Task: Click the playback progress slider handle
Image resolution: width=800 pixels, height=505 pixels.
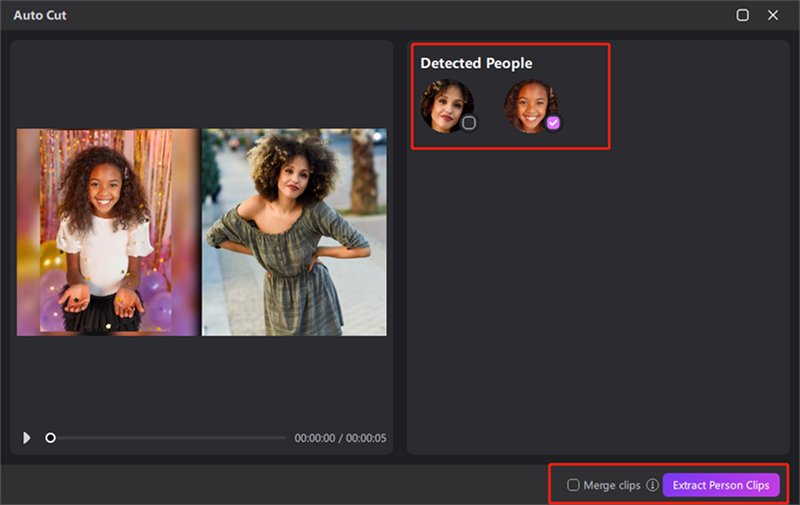Action: tap(50, 438)
